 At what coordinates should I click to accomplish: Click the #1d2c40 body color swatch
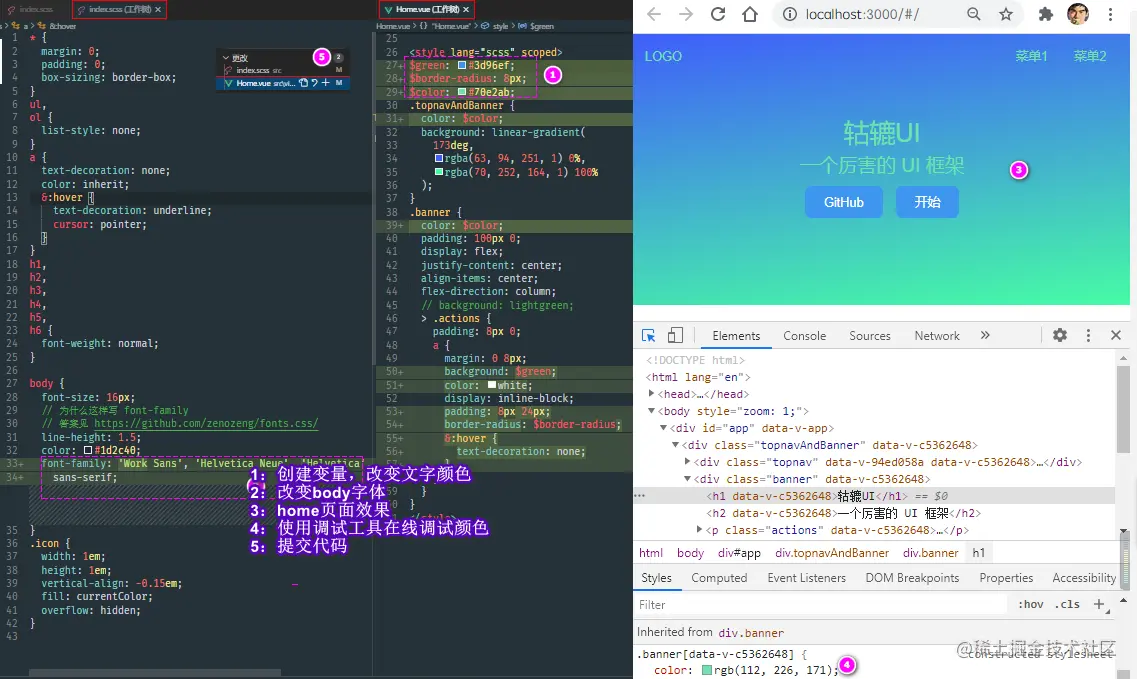(88, 450)
